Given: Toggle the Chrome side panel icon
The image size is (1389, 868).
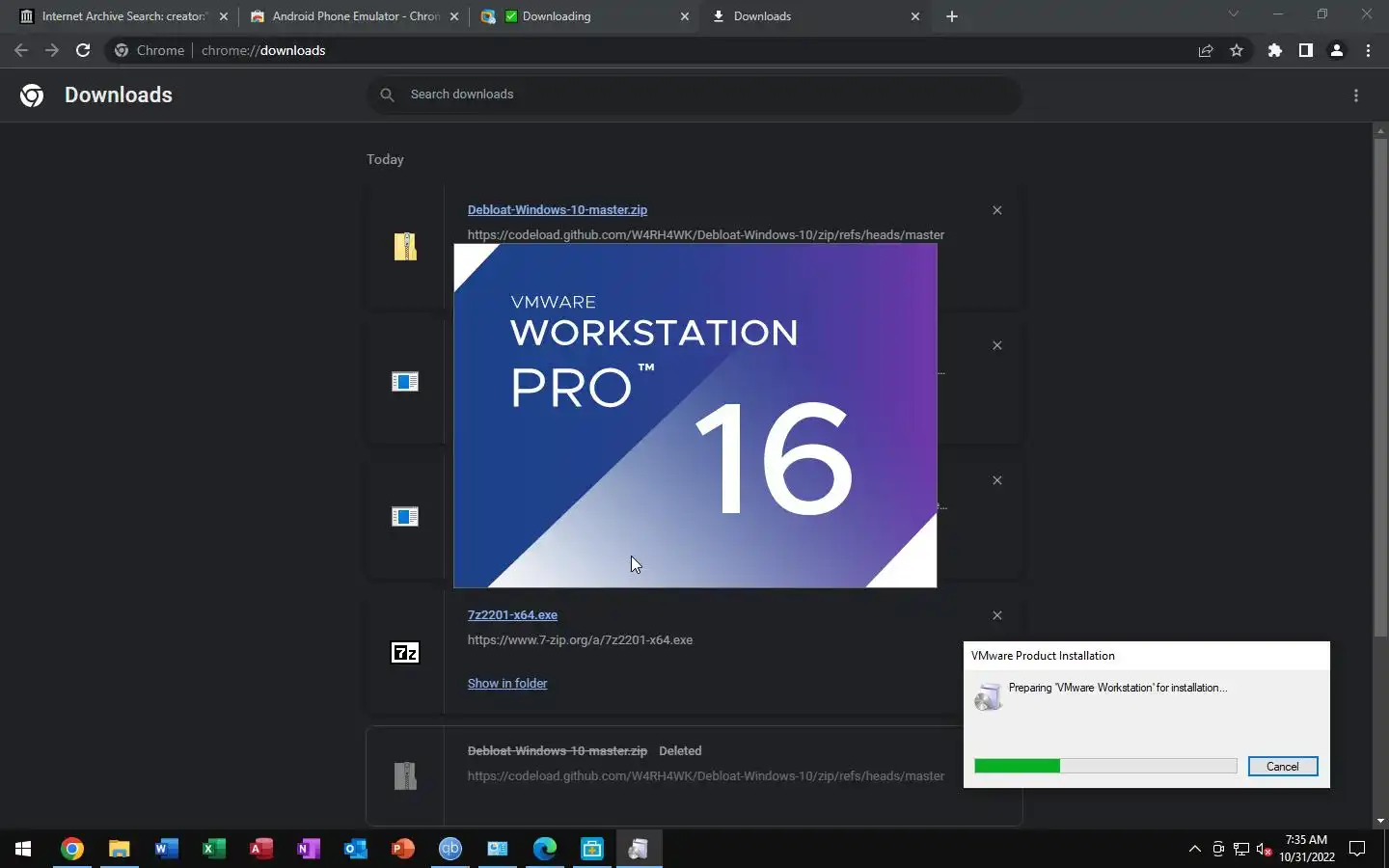Looking at the screenshot, I should tap(1306, 50).
